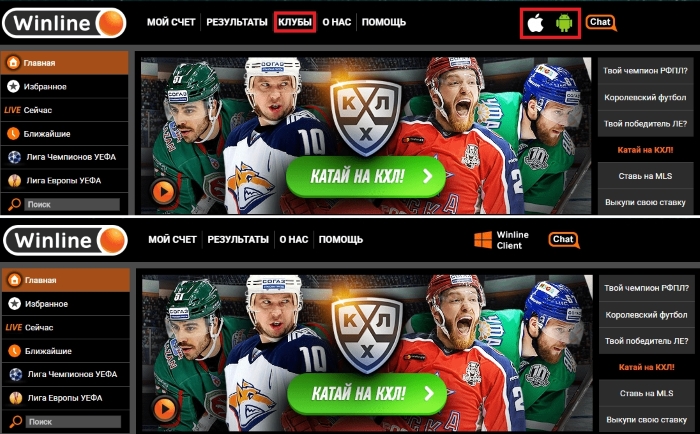
Task: Open the Windows Winline Client icon
Action: coord(483,240)
